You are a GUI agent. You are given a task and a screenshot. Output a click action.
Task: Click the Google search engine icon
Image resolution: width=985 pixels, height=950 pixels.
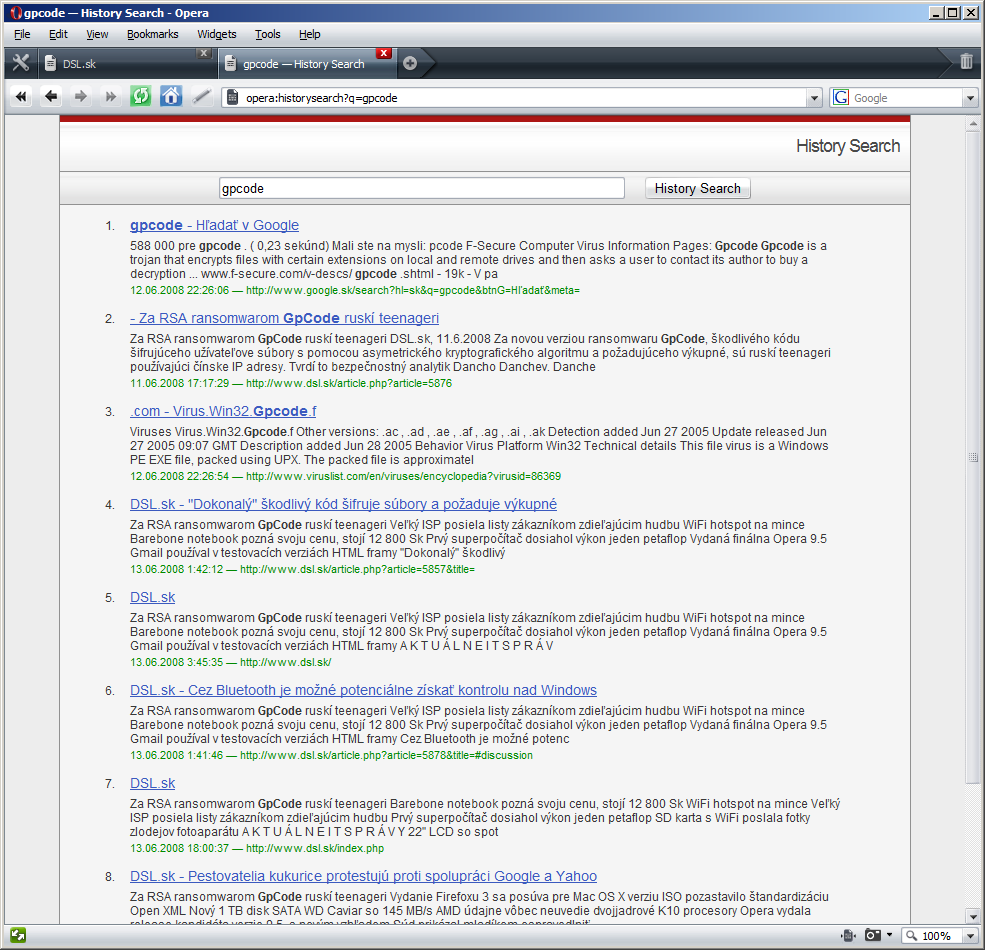[x=841, y=97]
